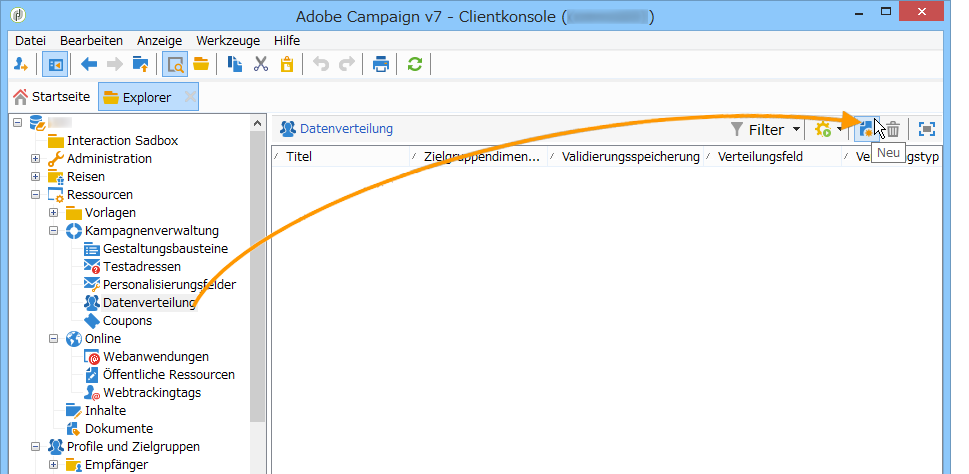
Task: Select the Reisen tree item
Action: pos(86,177)
